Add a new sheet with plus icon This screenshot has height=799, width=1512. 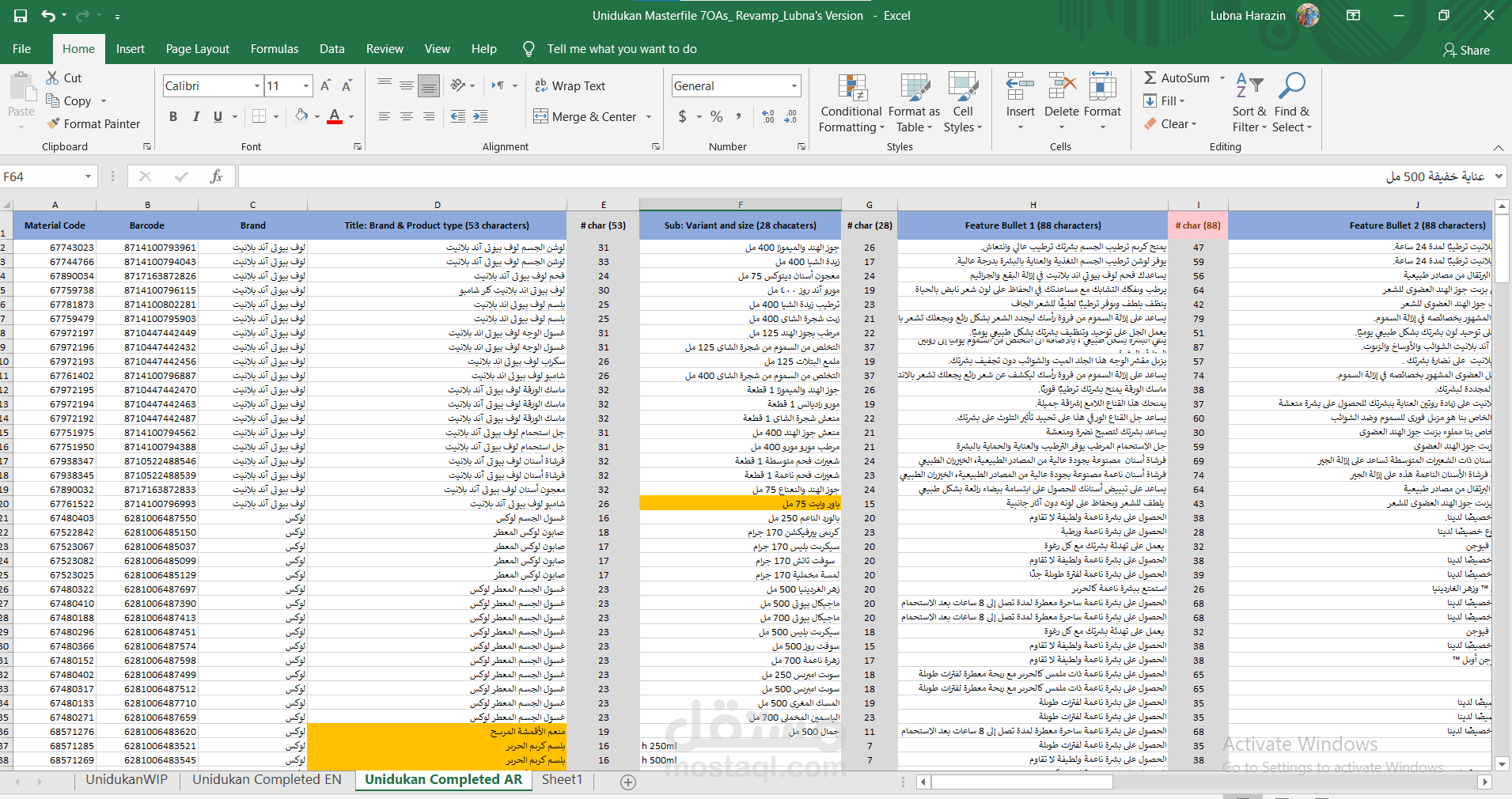[x=628, y=782]
